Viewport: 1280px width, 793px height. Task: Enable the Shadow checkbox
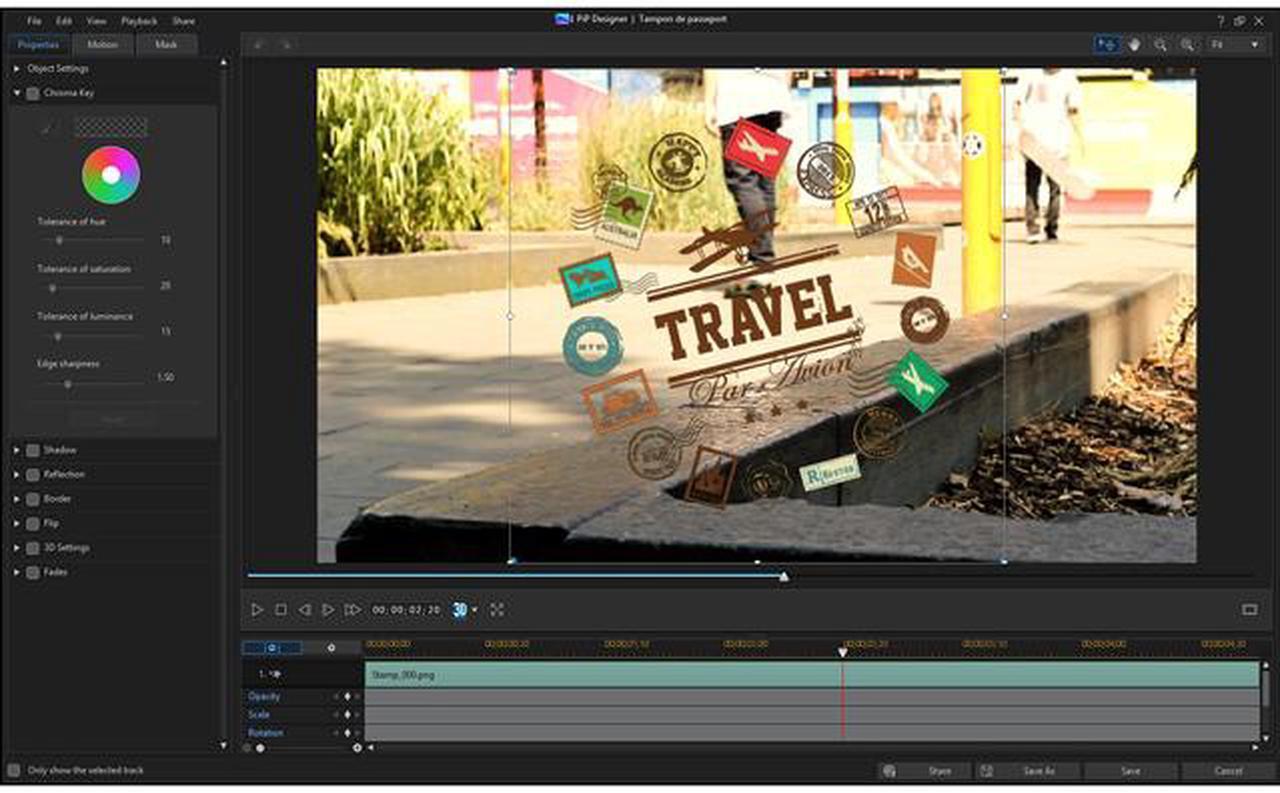33,451
